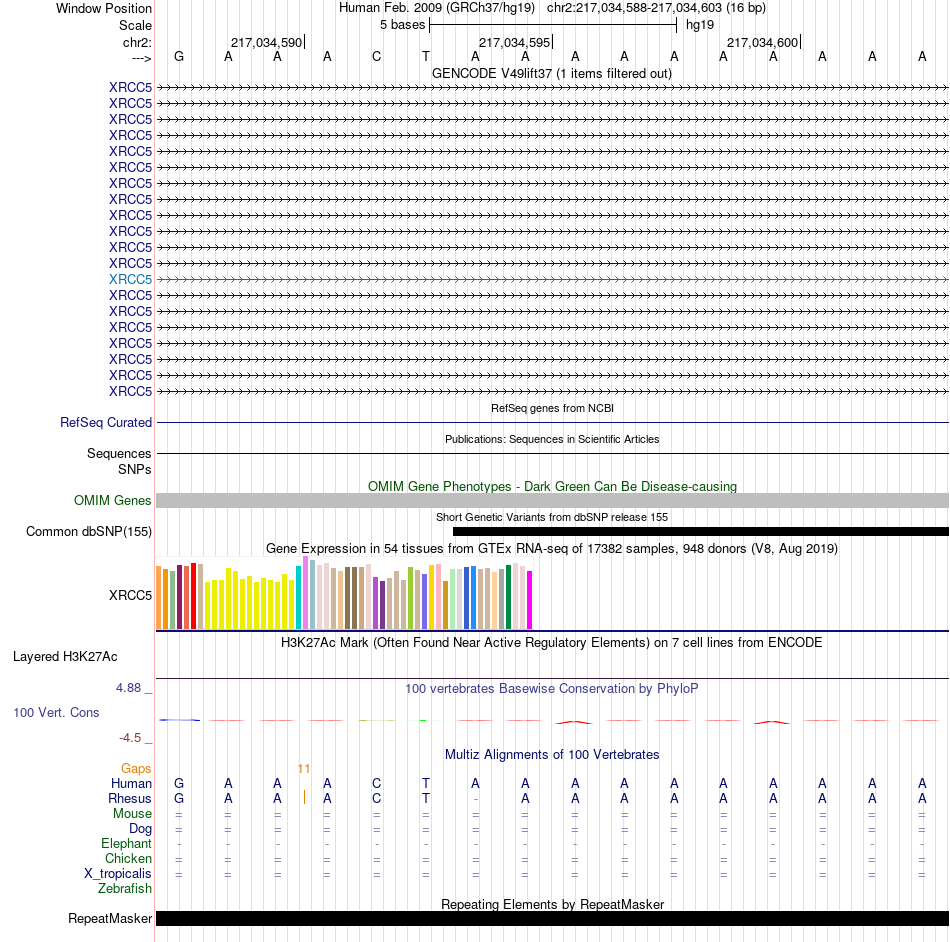The image size is (950, 942).
Task: Click the Layered H3K27Ac track label
Action: [65, 657]
